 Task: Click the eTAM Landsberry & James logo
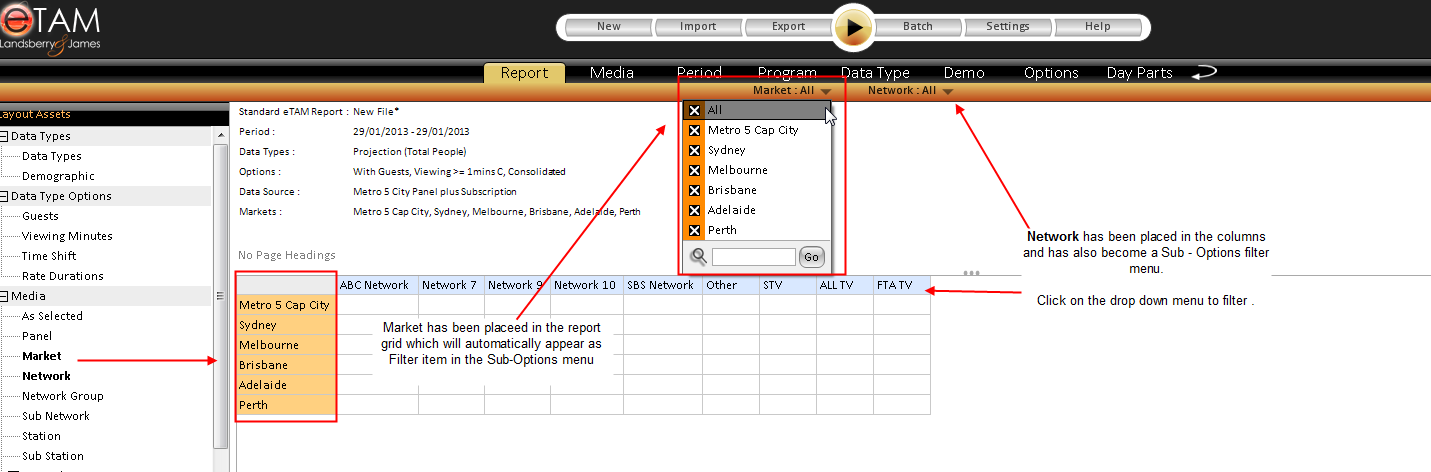coord(51,27)
